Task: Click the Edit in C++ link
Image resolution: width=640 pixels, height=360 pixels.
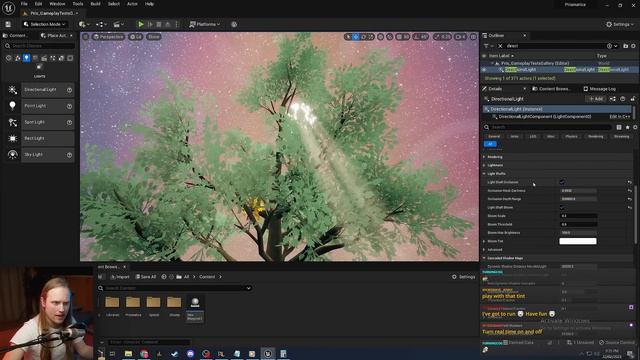Action: point(619,117)
